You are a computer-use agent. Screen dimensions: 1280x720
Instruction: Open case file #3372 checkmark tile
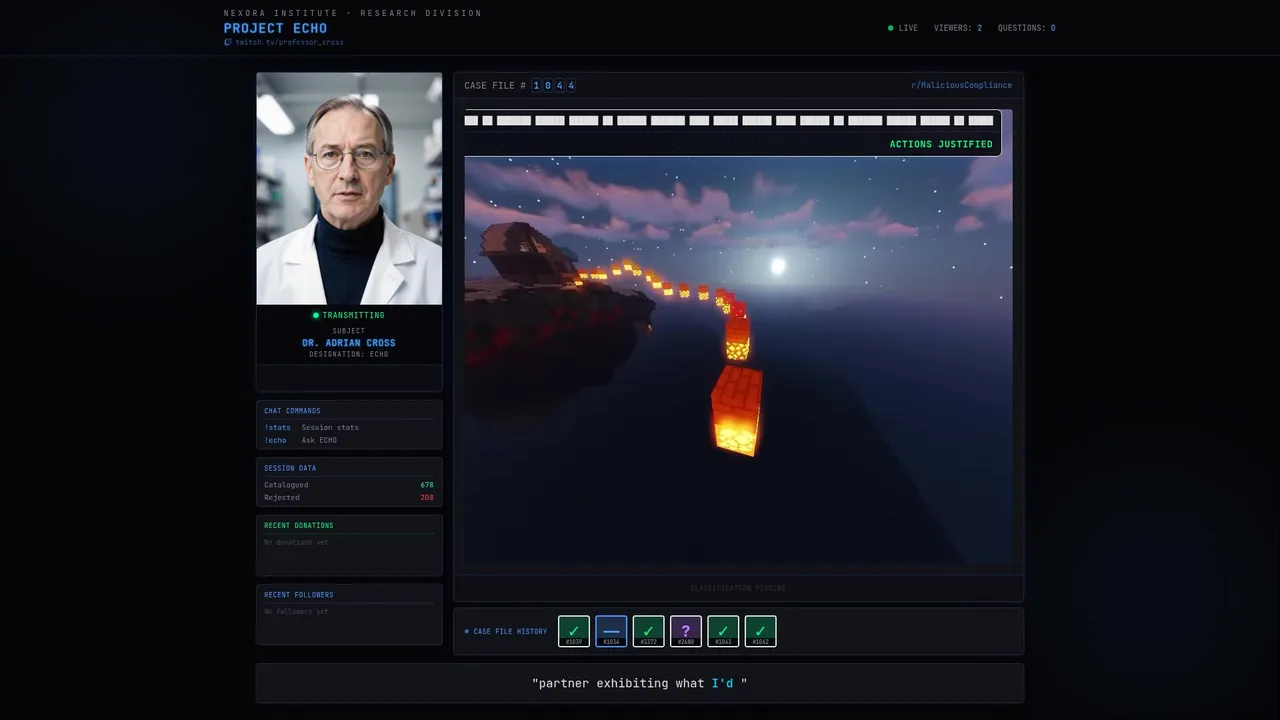(x=648, y=631)
